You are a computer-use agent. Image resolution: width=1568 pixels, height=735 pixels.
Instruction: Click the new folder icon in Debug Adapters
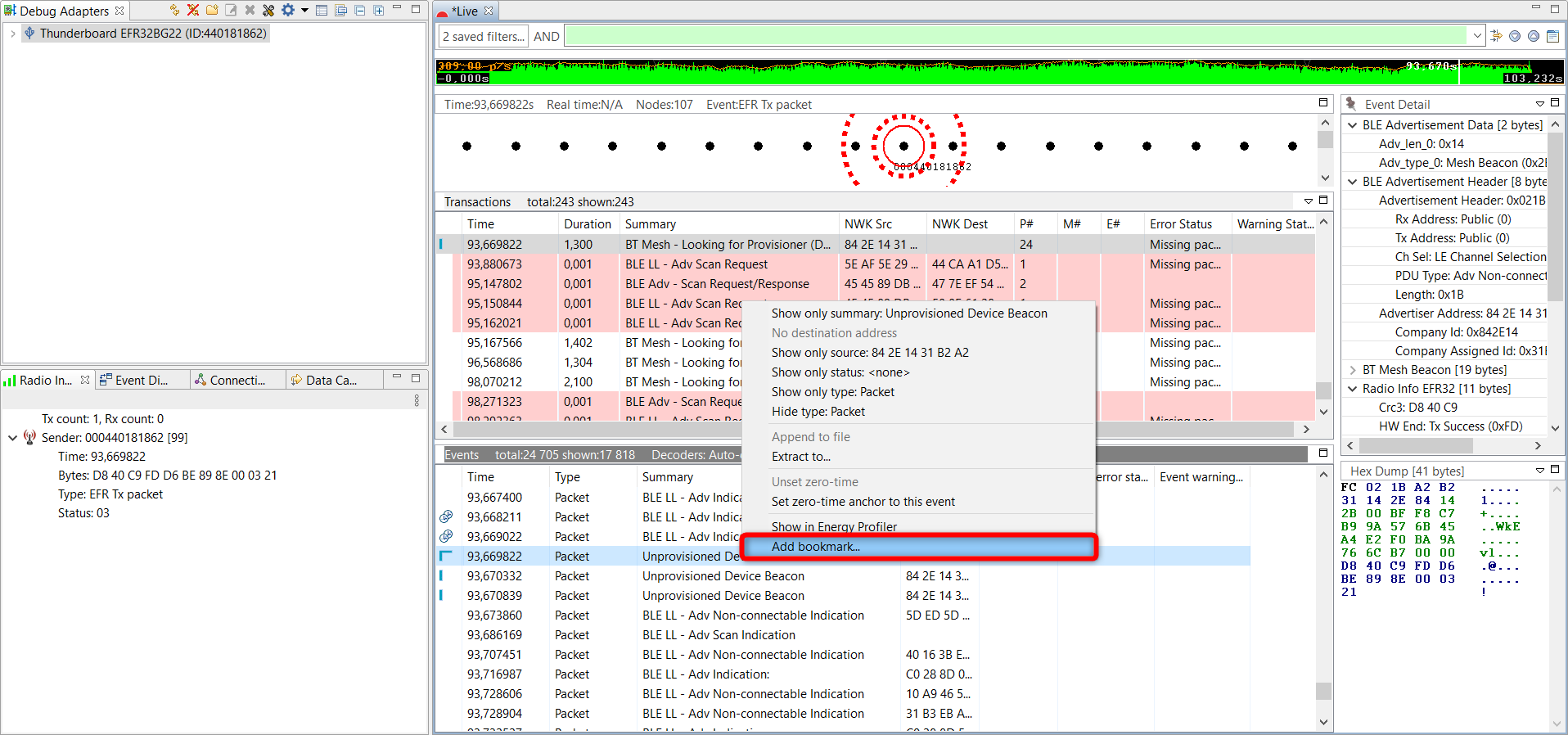[212, 11]
